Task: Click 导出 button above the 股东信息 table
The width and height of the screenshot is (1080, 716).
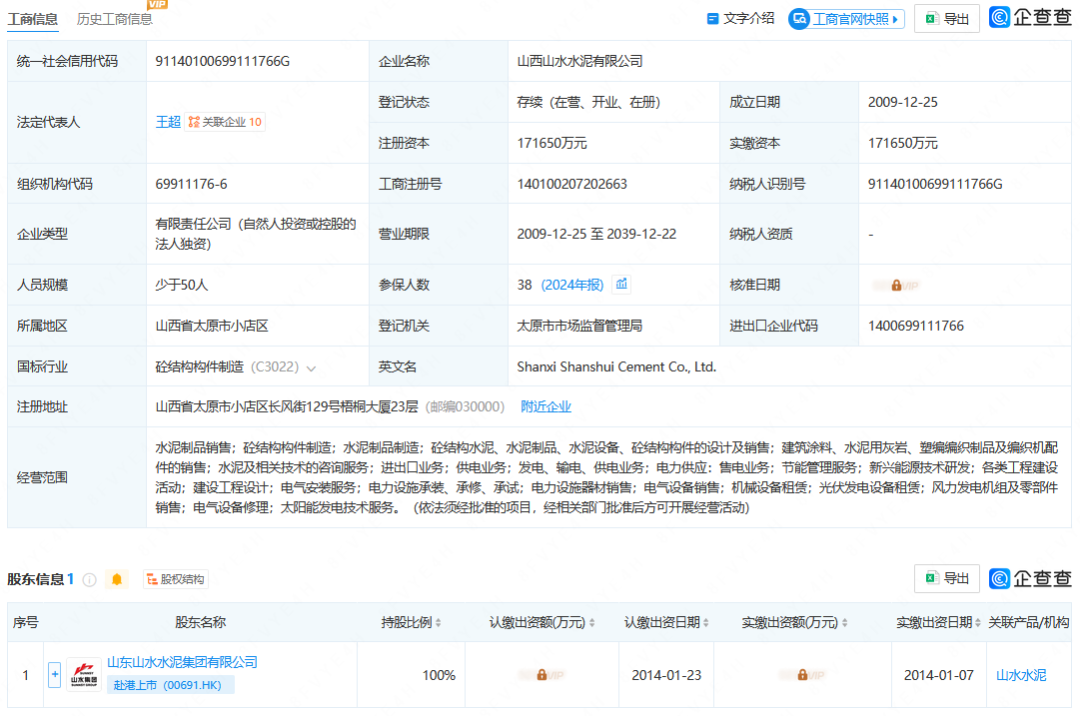Action: click(x=947, y=578)
